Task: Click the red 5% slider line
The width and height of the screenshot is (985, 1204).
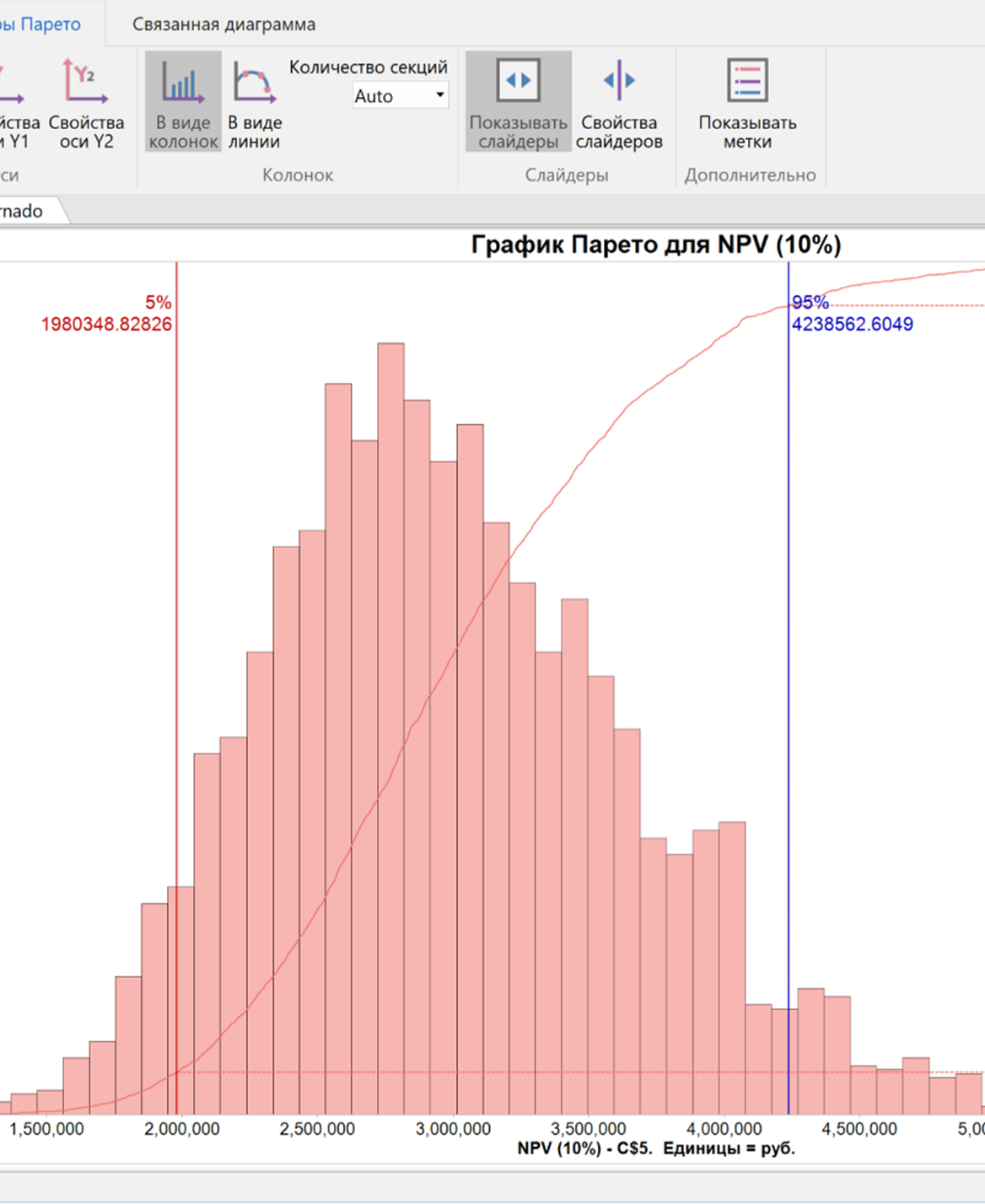Action: 177,590
